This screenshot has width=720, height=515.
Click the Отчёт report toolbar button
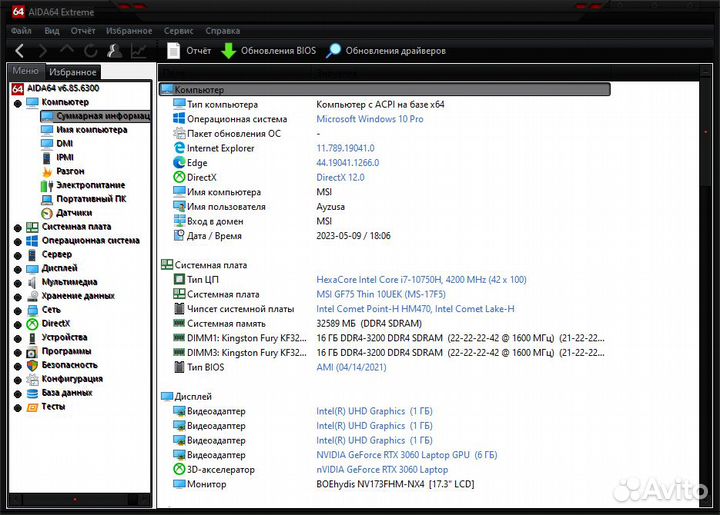[x=189, y=51]
